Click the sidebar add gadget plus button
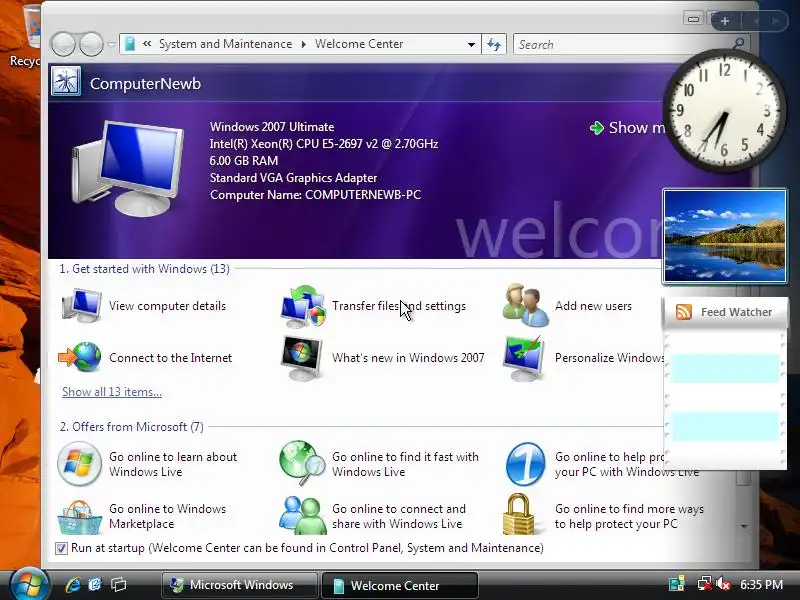Screen dimensions: 800x600 (x=725, y=21)
